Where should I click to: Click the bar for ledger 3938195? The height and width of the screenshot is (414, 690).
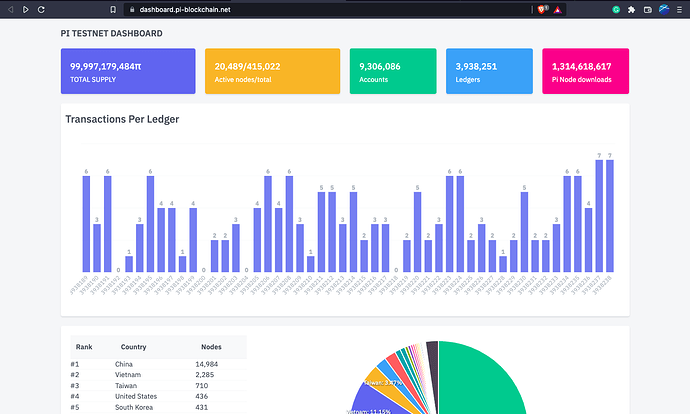[x=150, y=224]
